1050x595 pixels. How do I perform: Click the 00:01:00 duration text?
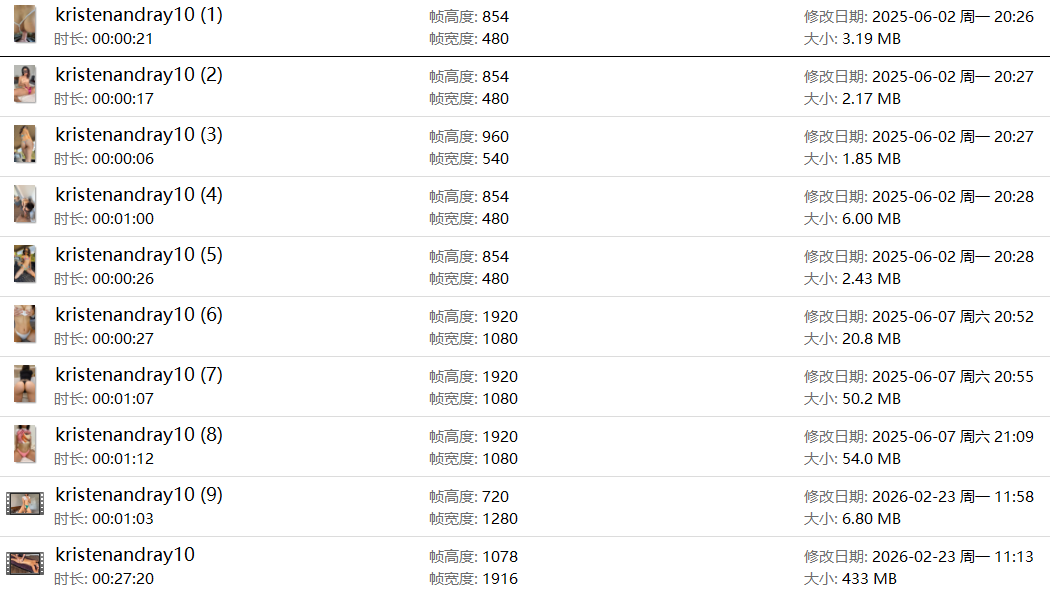pos(122,218)
